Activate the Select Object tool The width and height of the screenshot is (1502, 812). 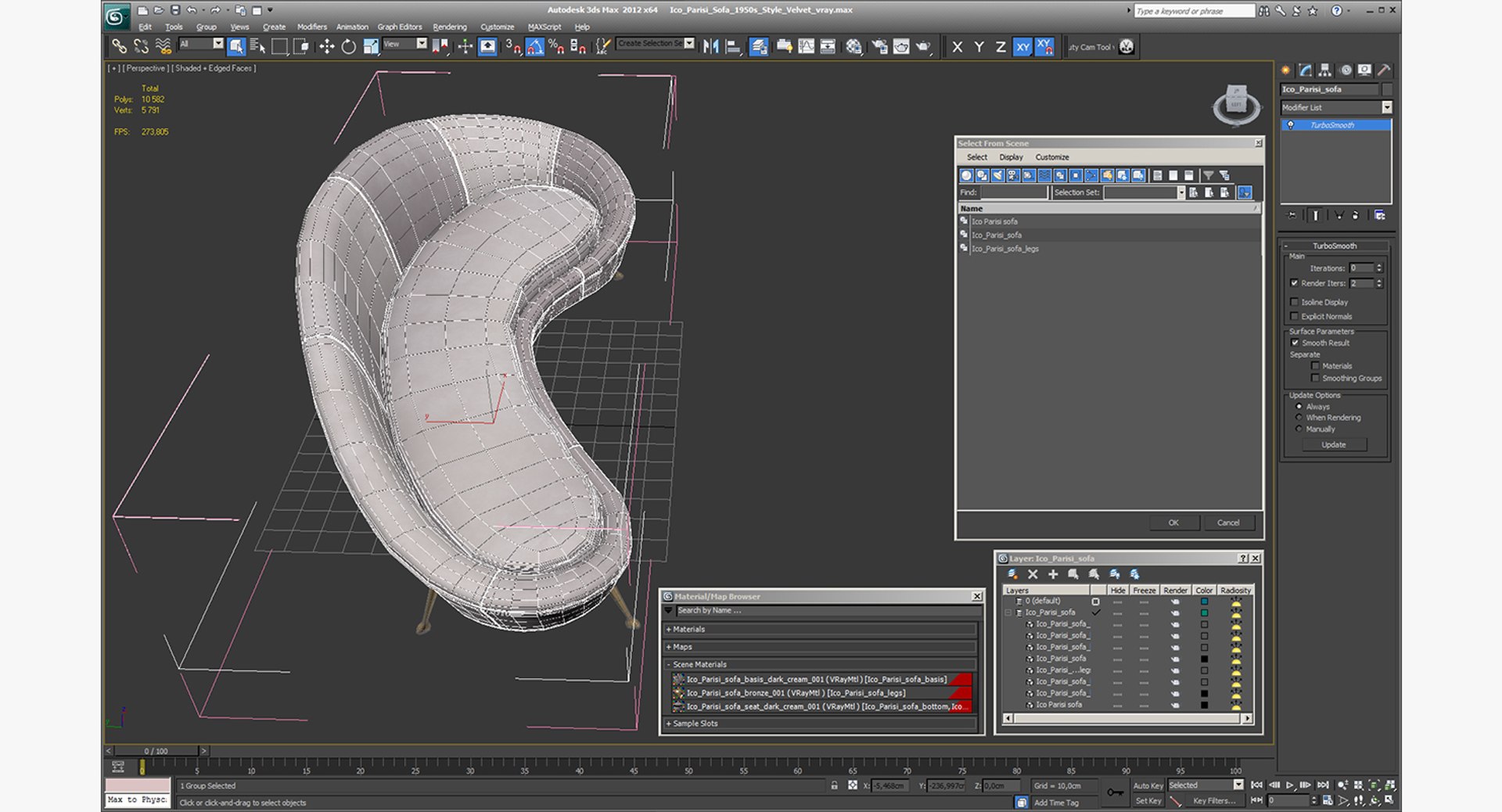236,47
